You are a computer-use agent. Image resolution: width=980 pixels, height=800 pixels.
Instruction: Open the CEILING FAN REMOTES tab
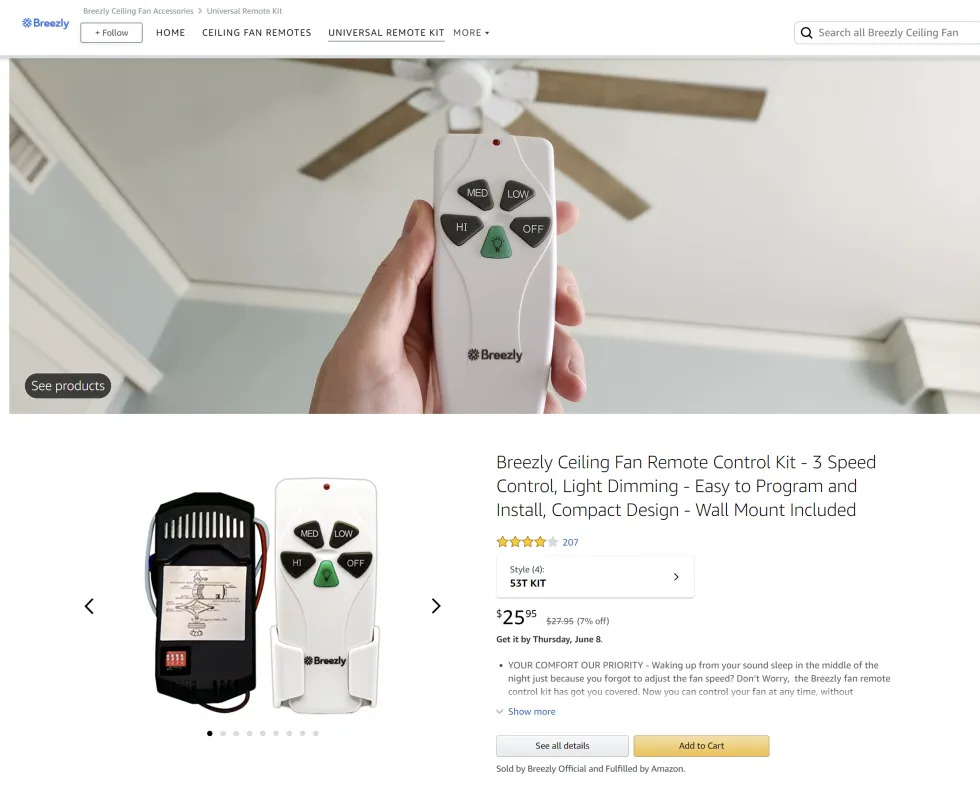(256, 32)
